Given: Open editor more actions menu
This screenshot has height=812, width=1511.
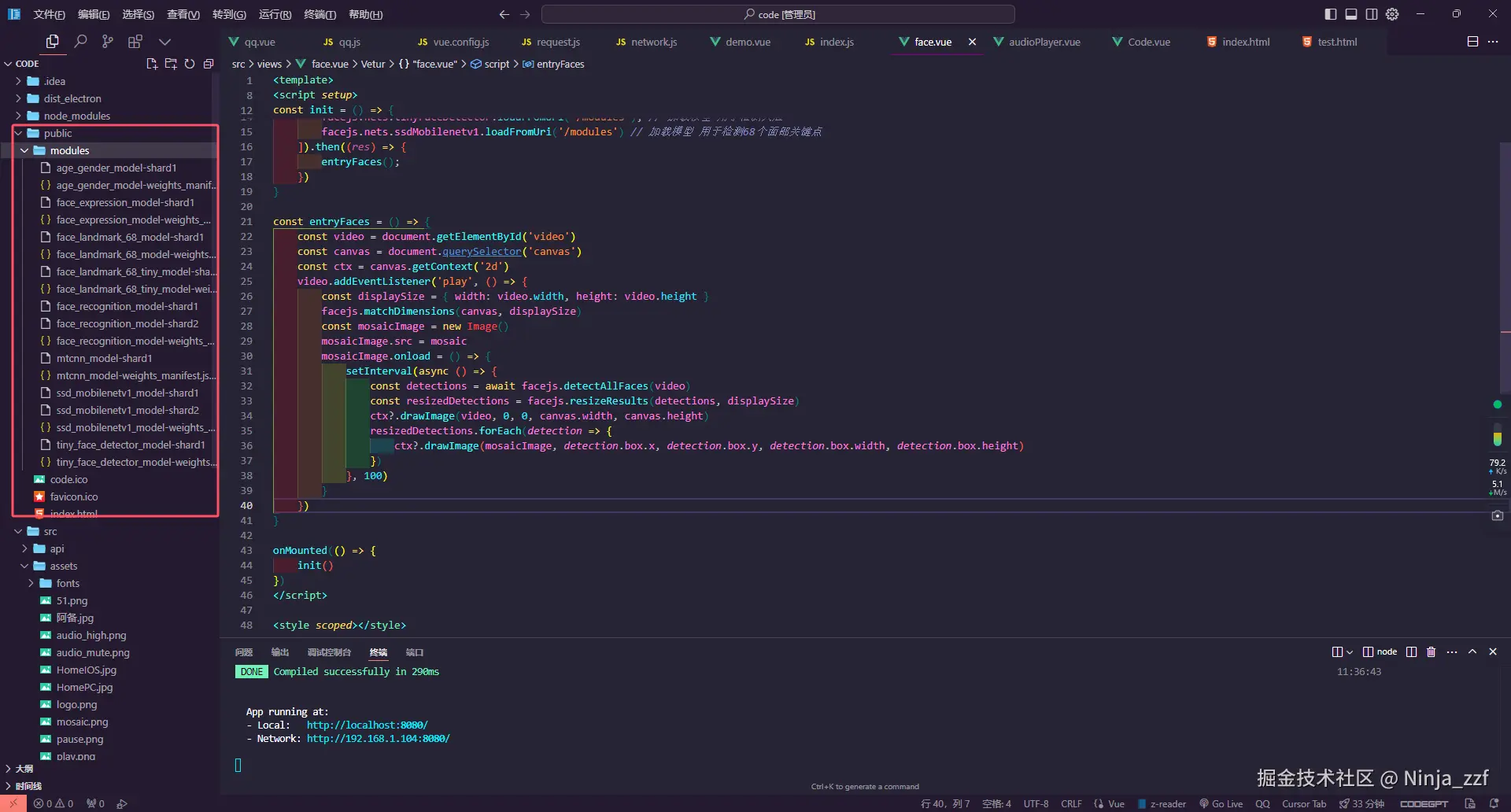Looking at the screenshot, I should click(x=1494, y=42).
